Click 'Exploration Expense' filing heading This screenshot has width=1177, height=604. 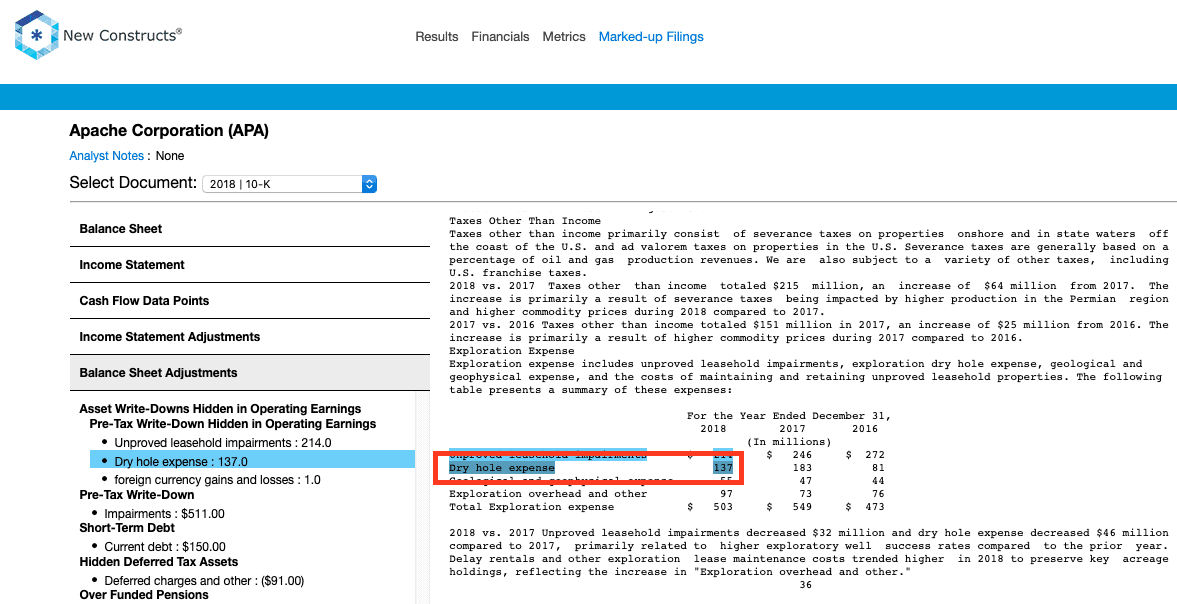[512, 350]
